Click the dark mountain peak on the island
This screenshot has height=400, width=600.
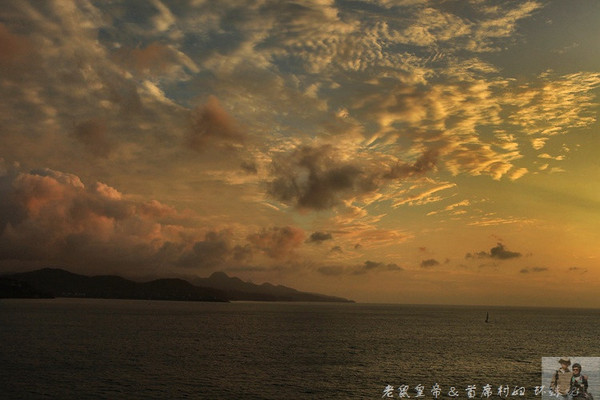(x=218, y=277)
